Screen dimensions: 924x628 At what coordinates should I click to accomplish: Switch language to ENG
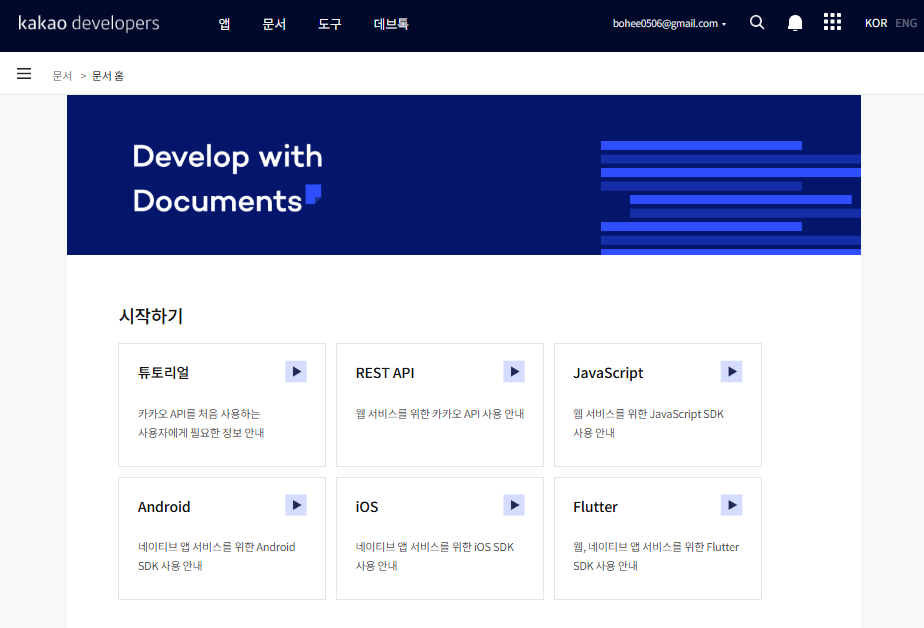(906, 23)
